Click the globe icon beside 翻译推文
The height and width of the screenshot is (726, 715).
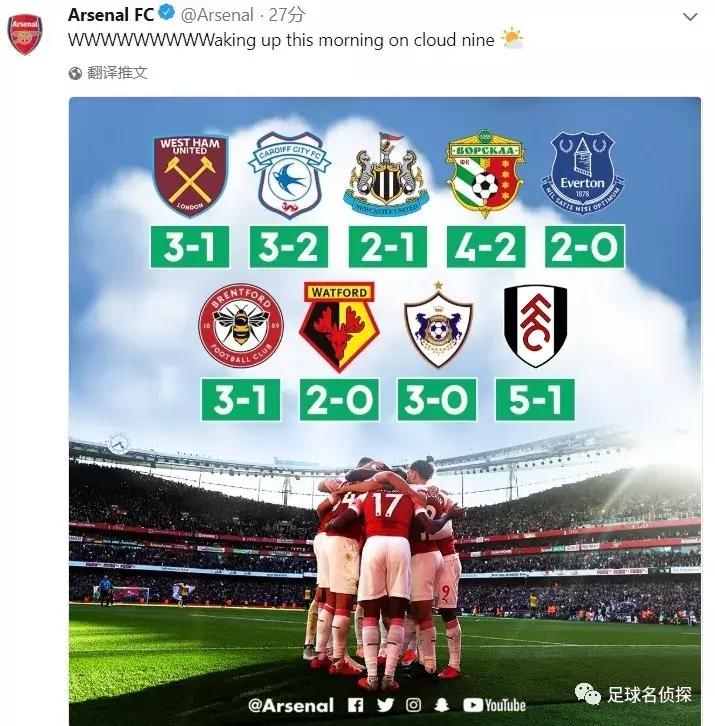pos(76,73)
